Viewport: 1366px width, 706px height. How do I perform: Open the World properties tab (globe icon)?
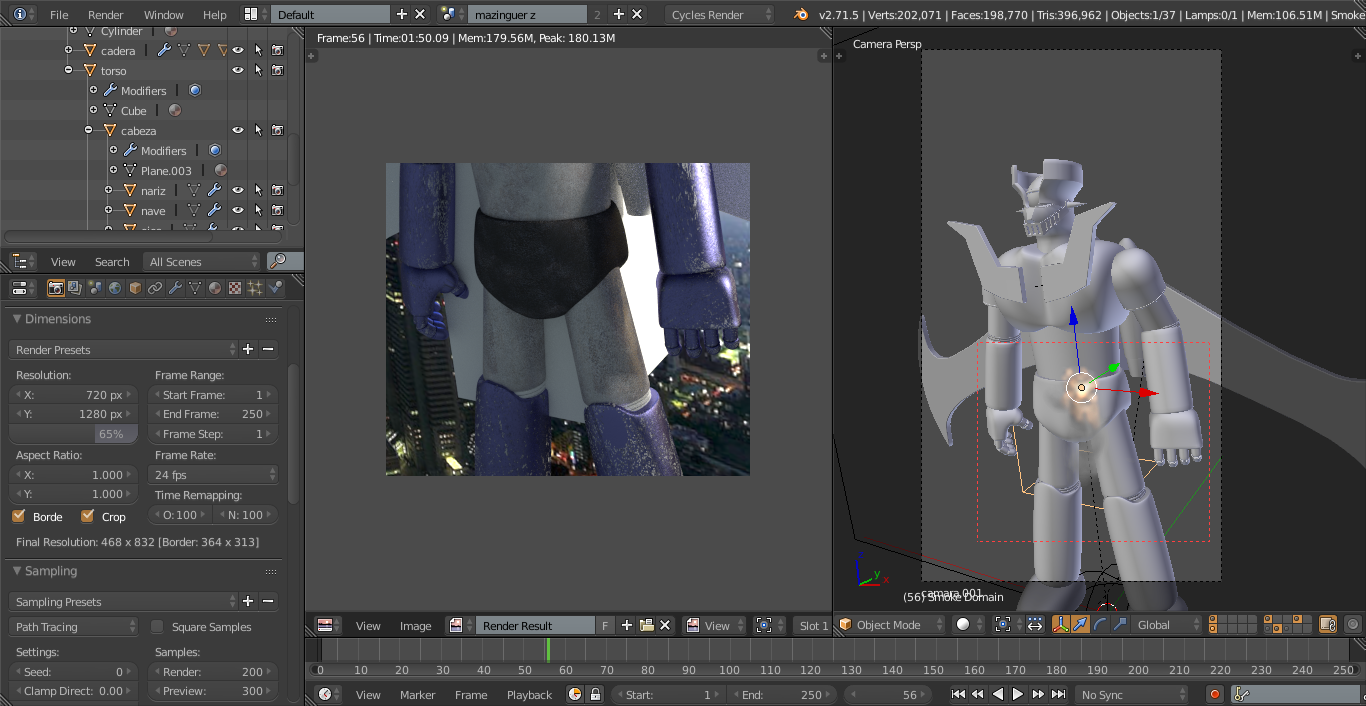tap(115, 288)
